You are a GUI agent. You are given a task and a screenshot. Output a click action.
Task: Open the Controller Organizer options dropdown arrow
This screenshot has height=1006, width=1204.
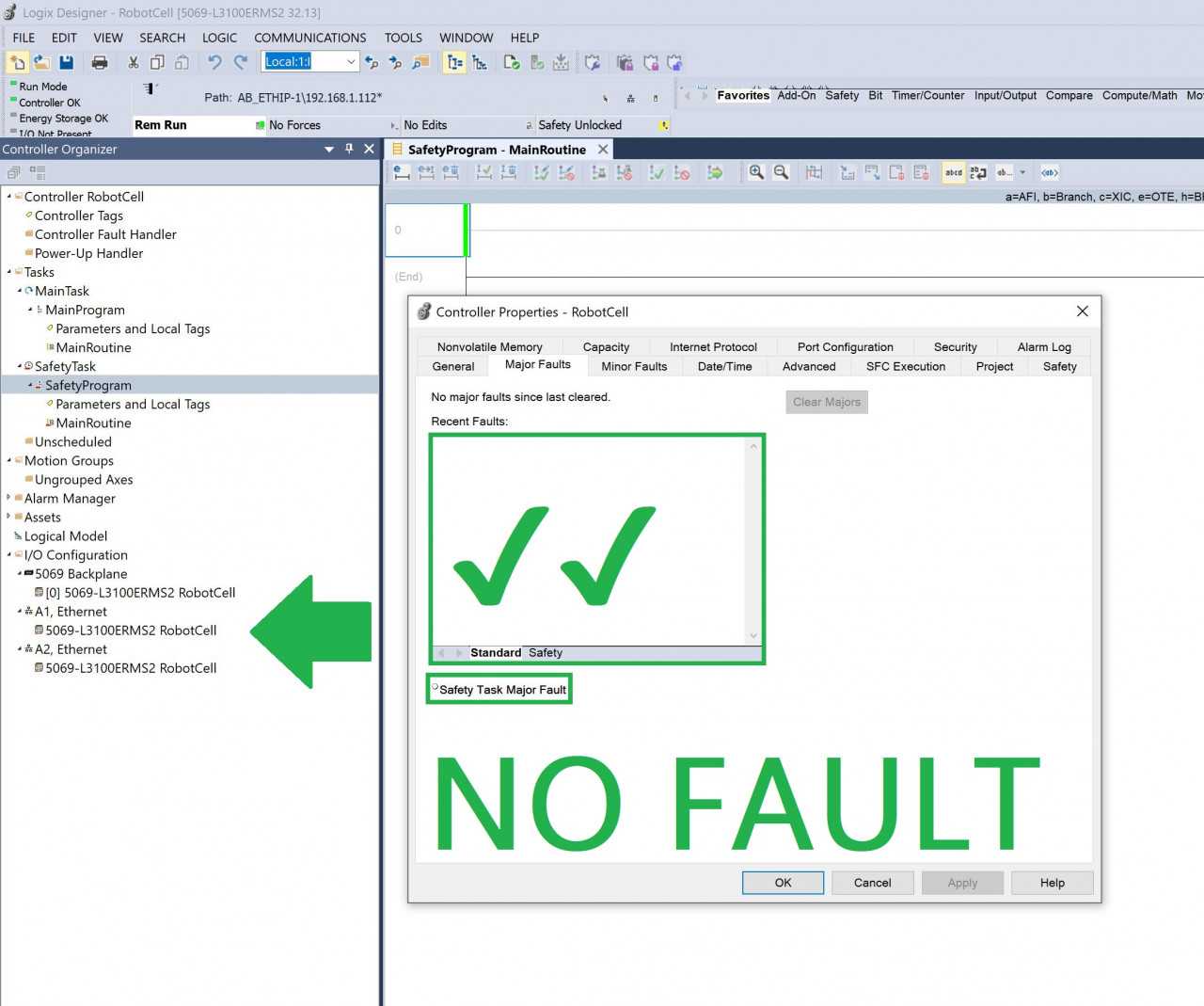coord(329,149)
